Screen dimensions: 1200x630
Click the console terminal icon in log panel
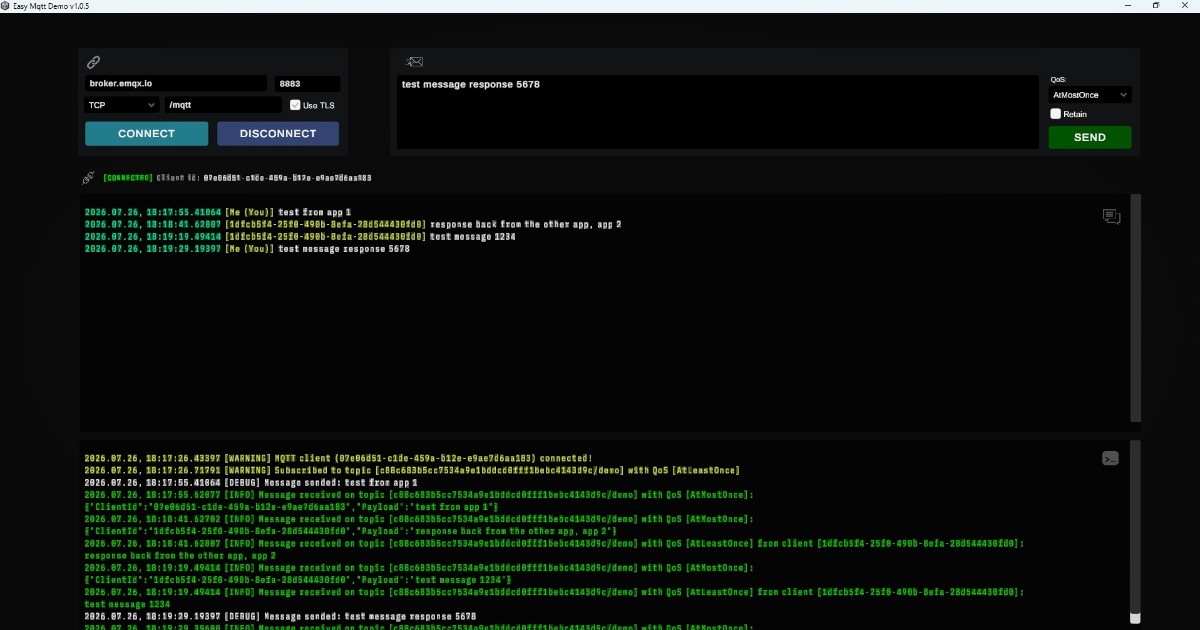coord(1110,458)
